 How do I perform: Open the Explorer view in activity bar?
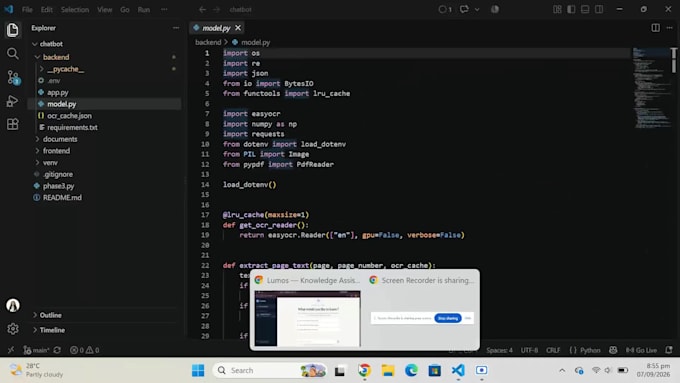tap(13, 30)
